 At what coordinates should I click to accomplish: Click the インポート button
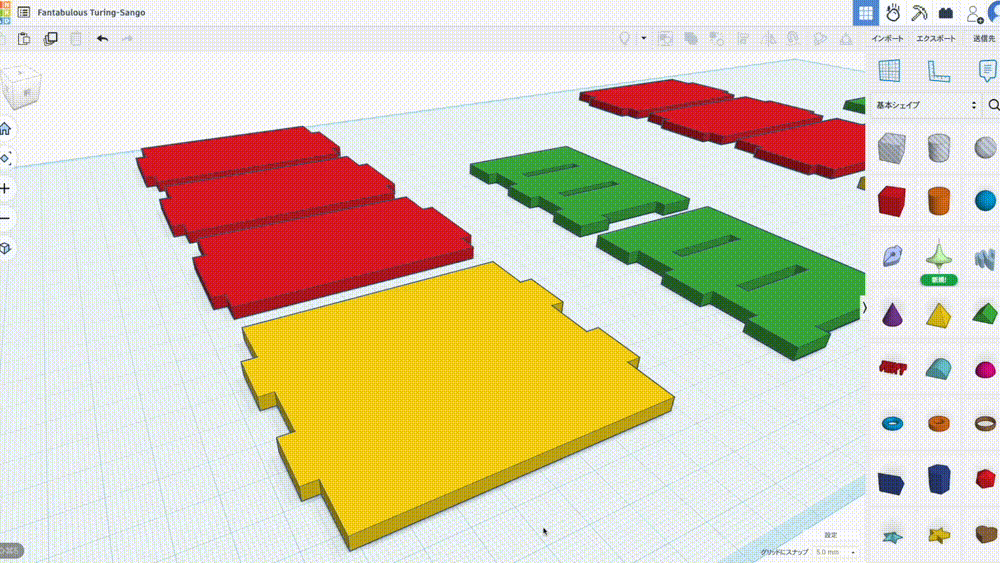point(887,38)
